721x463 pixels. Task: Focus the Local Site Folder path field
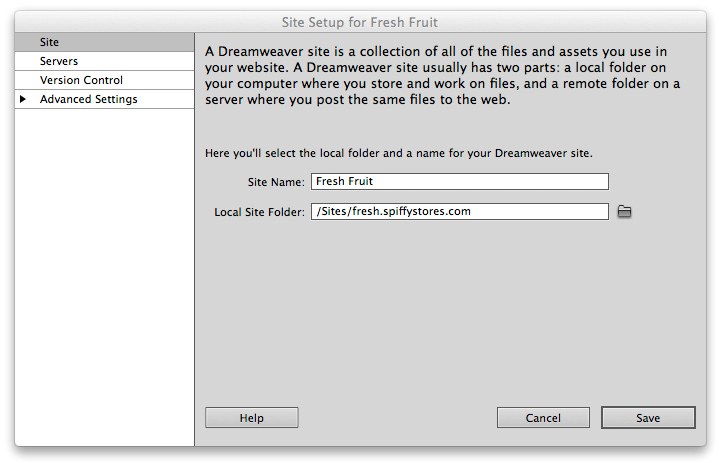[459, 212]
